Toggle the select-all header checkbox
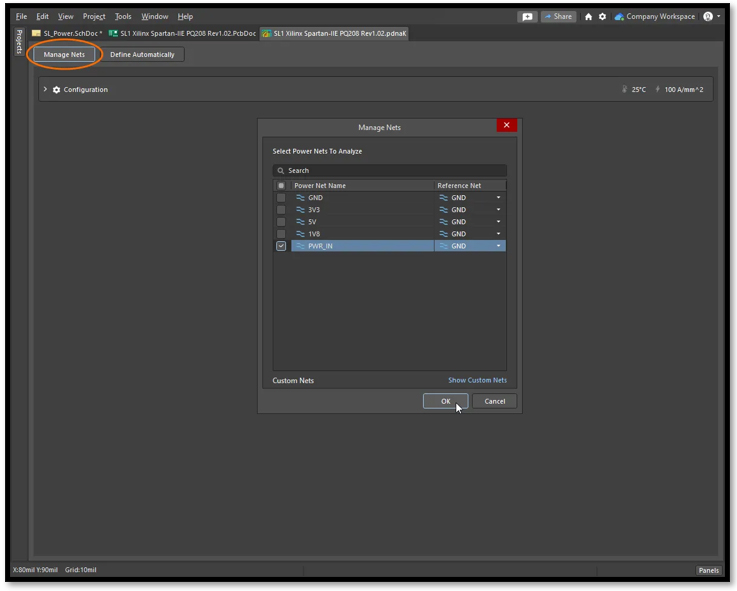 point(281,186)
